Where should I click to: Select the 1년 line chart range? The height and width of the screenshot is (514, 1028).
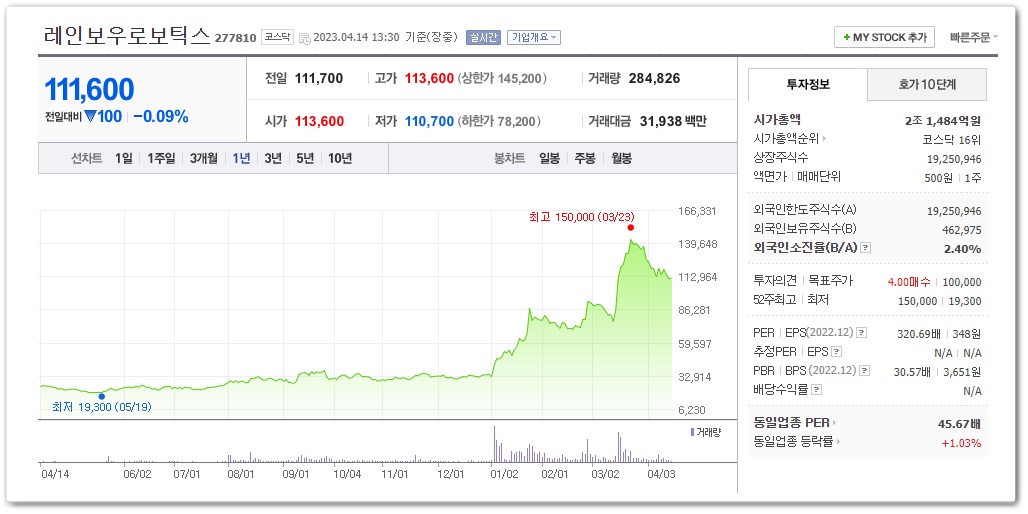coord(241,158)
